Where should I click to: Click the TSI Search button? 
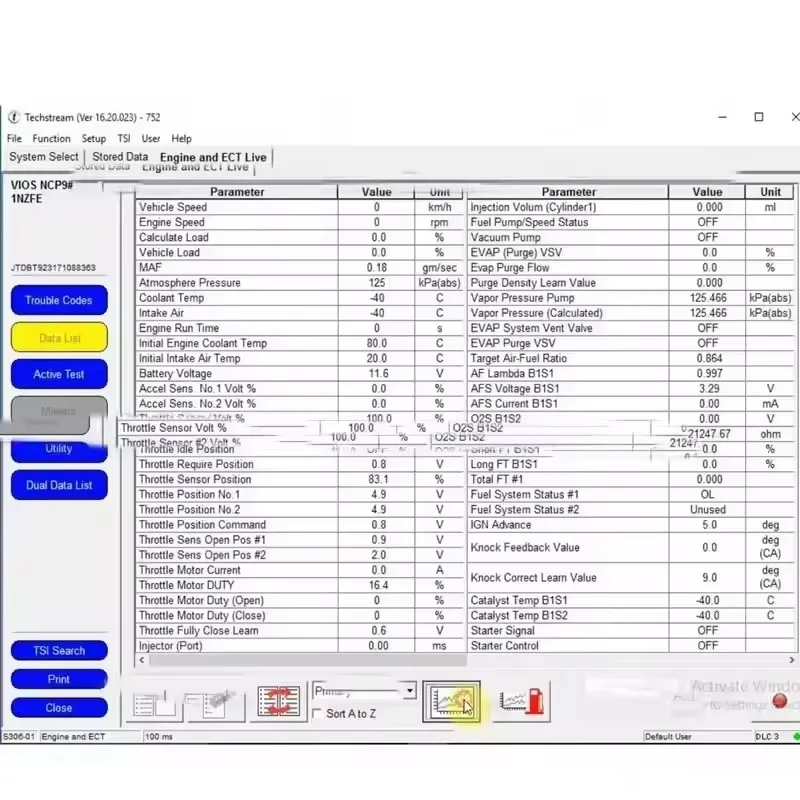[58, 650]
